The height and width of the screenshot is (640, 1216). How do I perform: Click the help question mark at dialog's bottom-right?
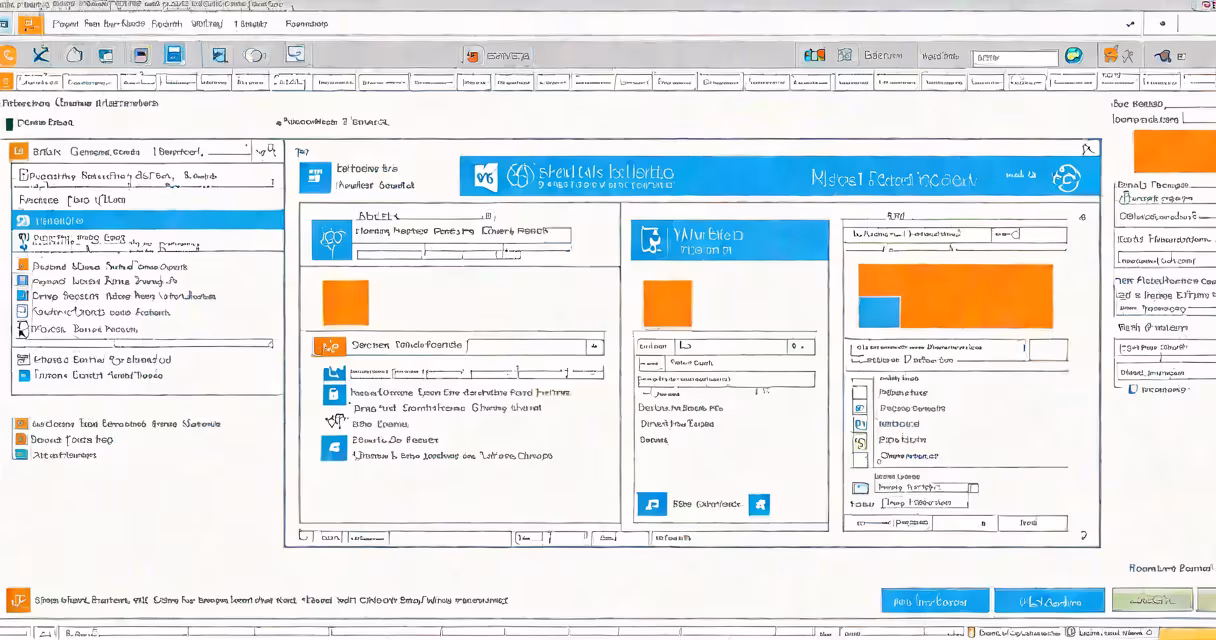(1084, 537)
